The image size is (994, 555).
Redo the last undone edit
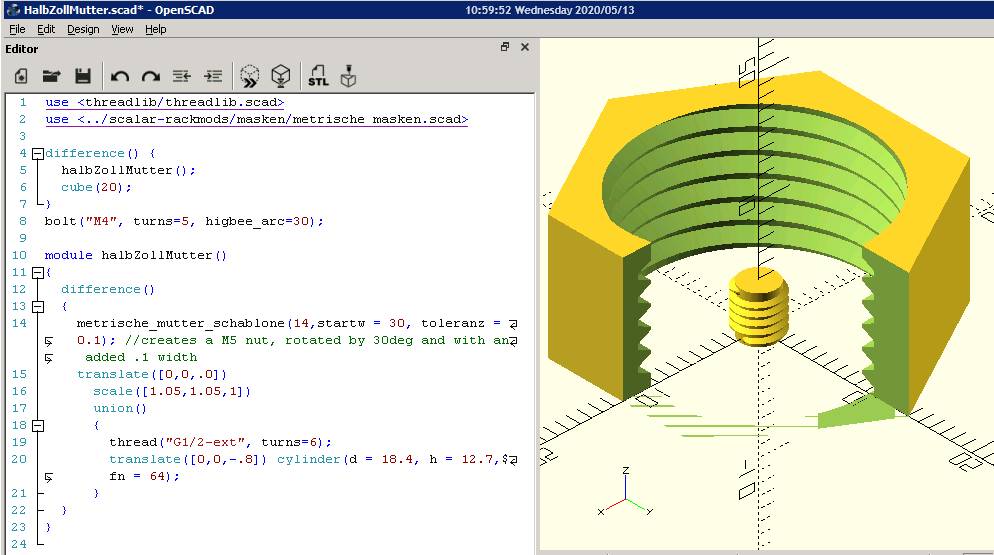[151, 76]
